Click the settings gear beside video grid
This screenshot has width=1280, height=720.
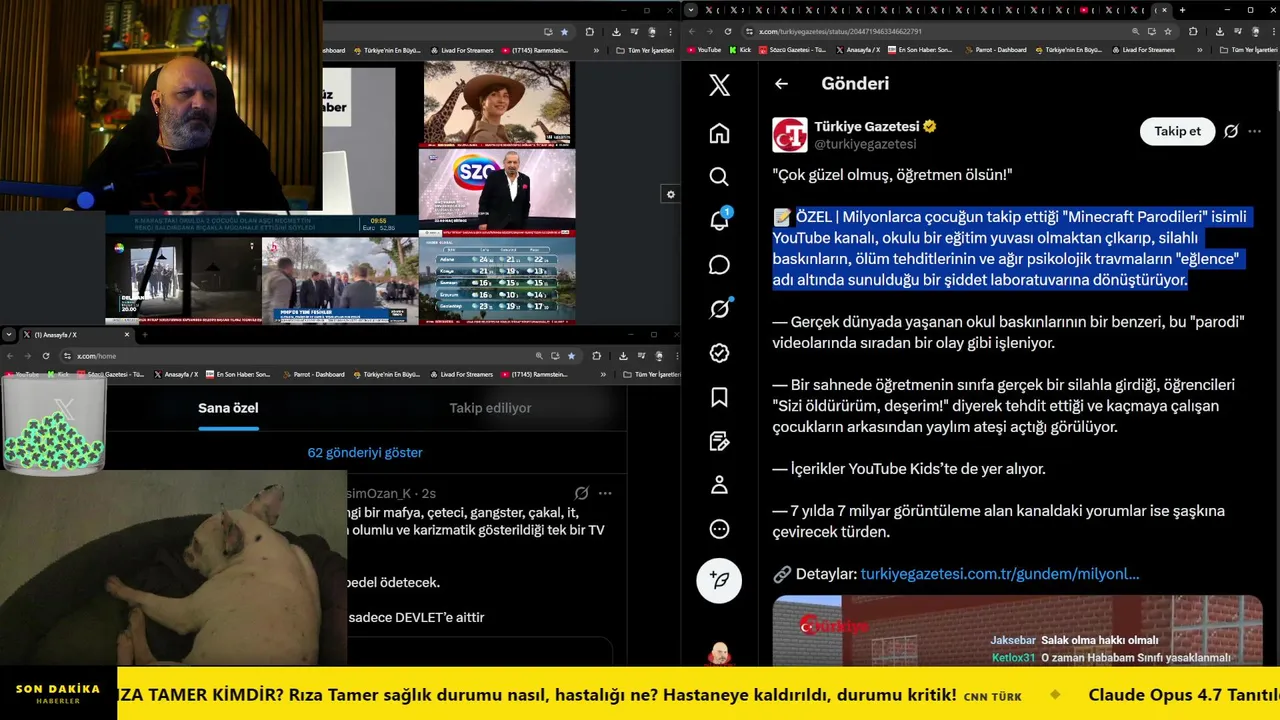pyautogui.click(x=671, y=194)
